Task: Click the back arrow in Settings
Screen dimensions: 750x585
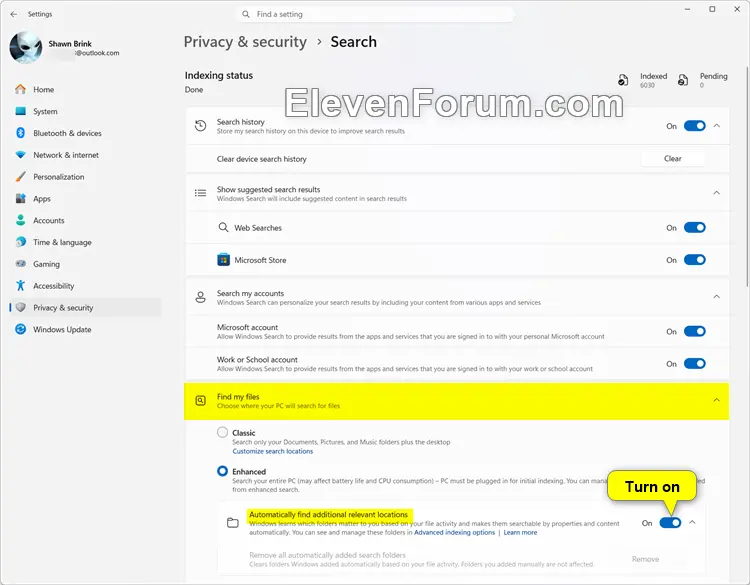Action: pyautogui.click(x=14, y=14)
